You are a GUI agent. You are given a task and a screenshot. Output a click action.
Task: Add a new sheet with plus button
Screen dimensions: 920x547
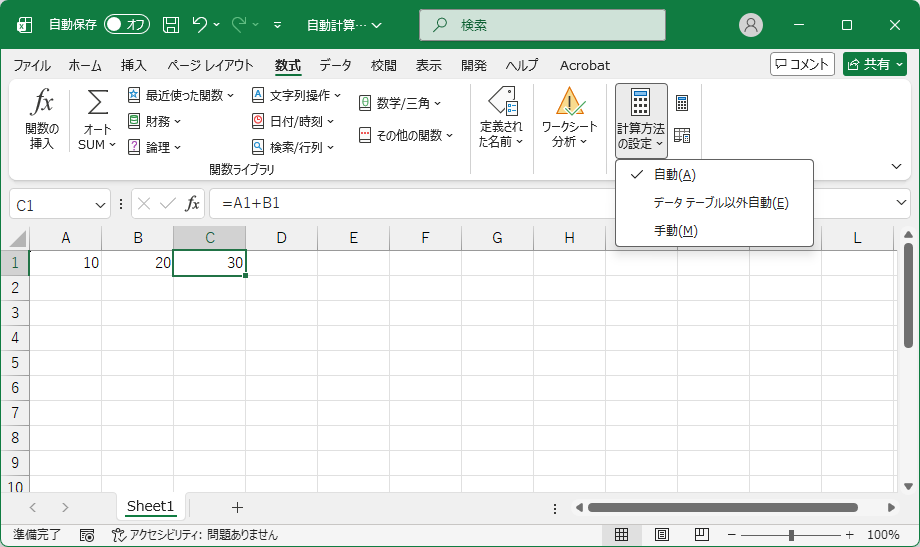(237, 507)
